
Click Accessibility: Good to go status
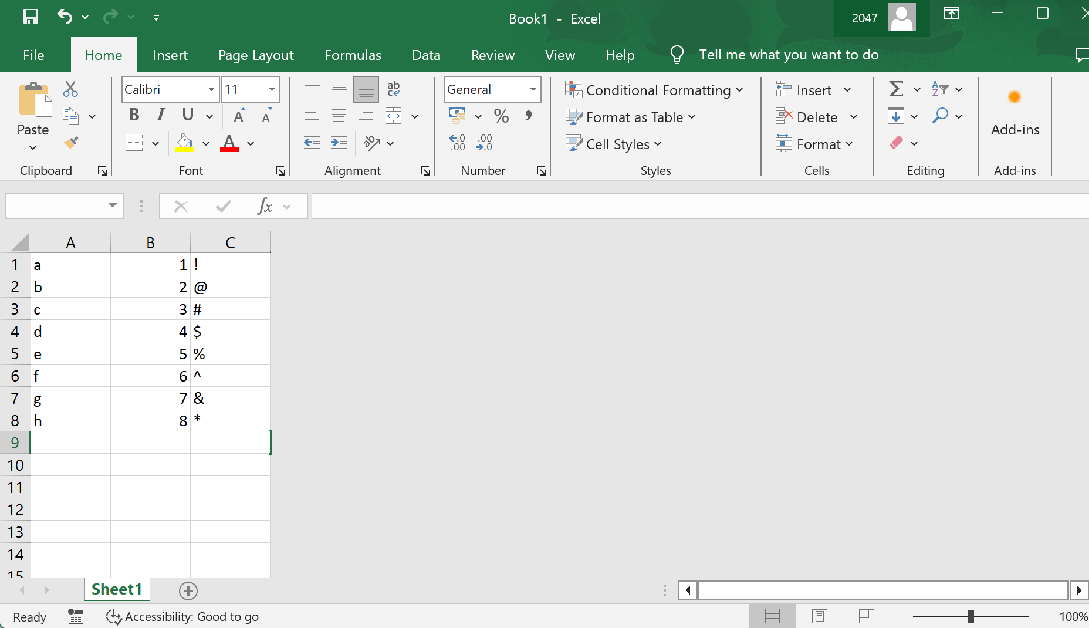(x=182, y=617)
